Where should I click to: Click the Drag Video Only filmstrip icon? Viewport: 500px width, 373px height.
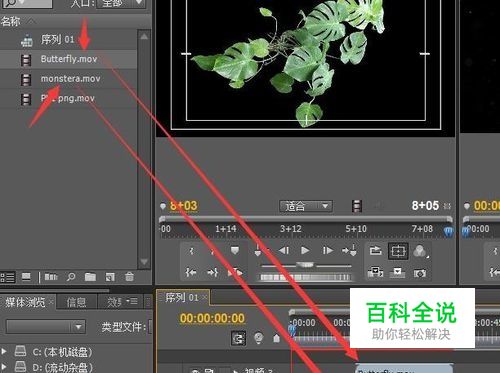tap(357, 206)
